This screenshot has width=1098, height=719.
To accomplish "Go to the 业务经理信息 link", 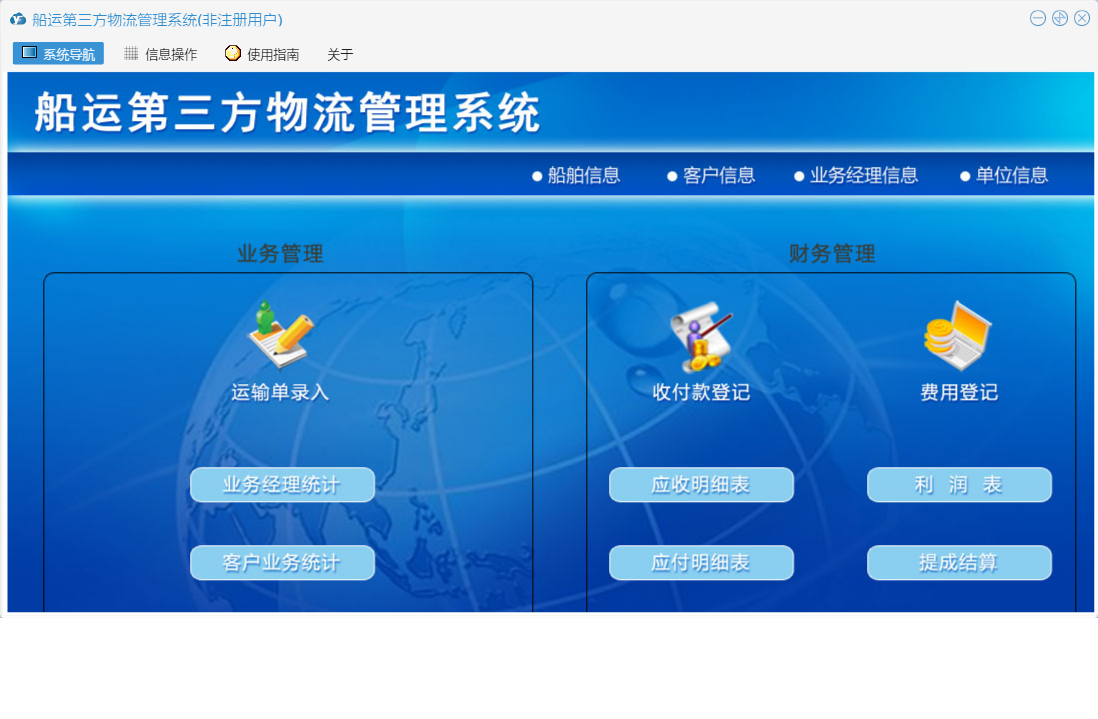I will pos(856,175).
